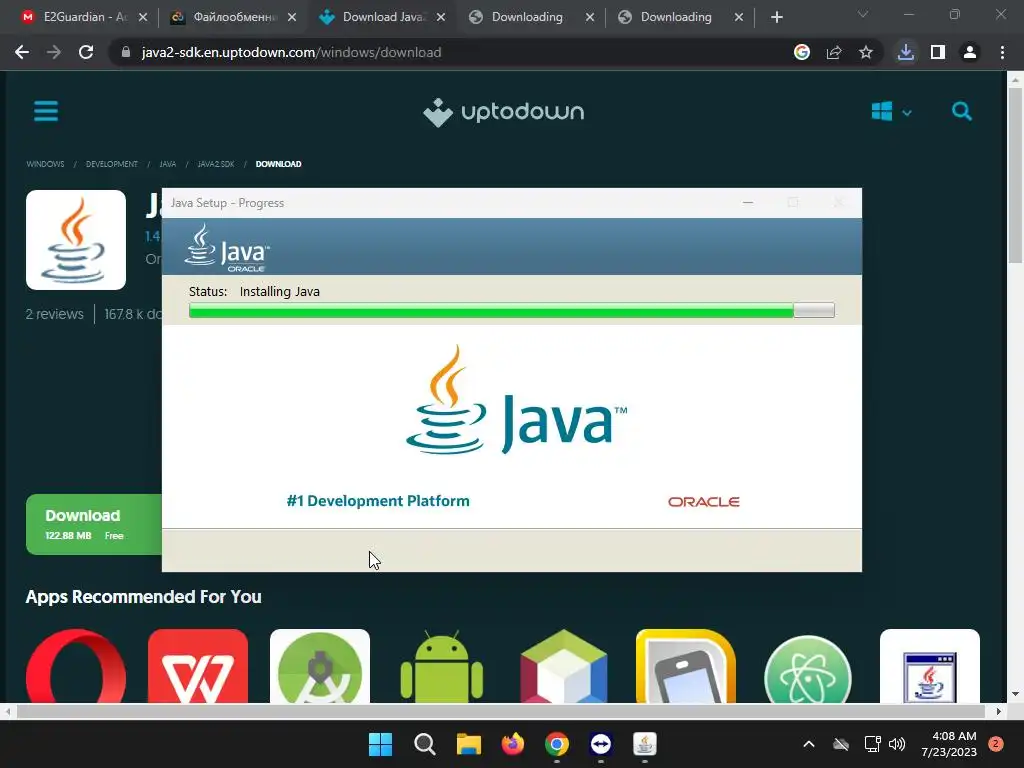Go forward in Chrome
The height and width of the screenshot is (768, 1024).
[x=54, y=52]
